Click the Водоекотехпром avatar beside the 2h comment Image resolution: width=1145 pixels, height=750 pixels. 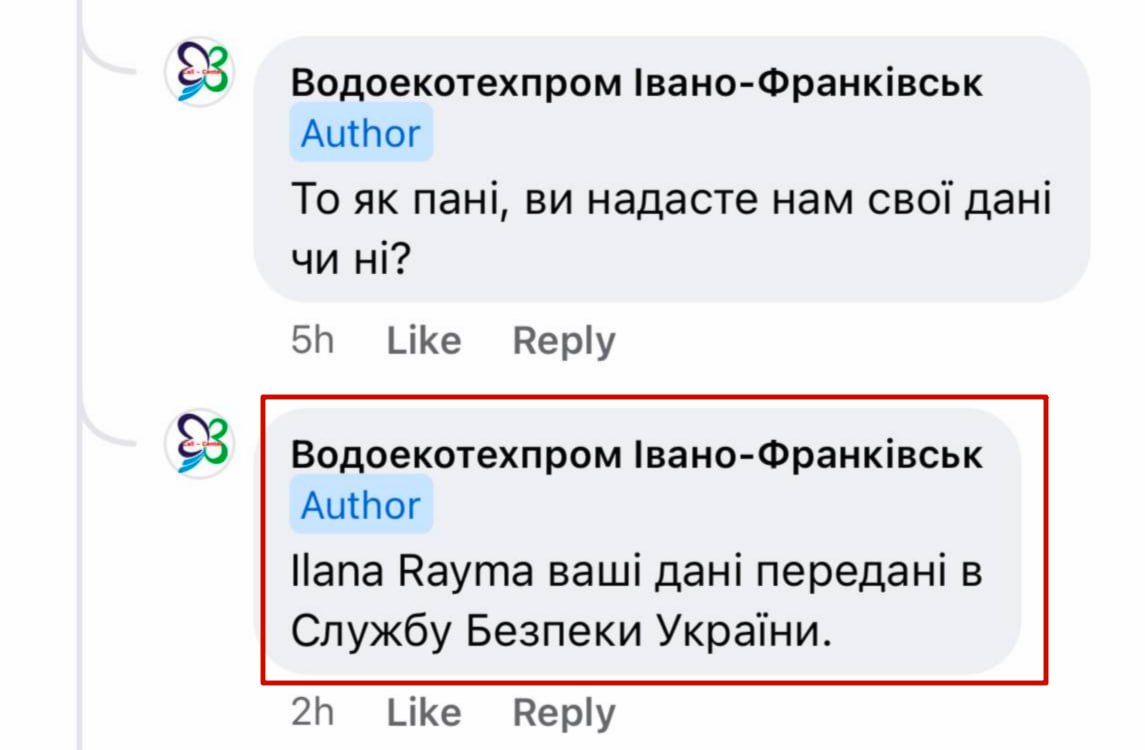pos(199,441)
